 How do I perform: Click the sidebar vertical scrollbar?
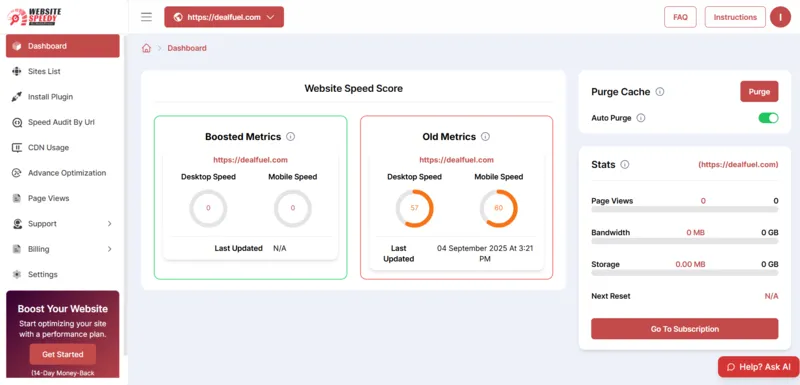[x=126, y=194]
